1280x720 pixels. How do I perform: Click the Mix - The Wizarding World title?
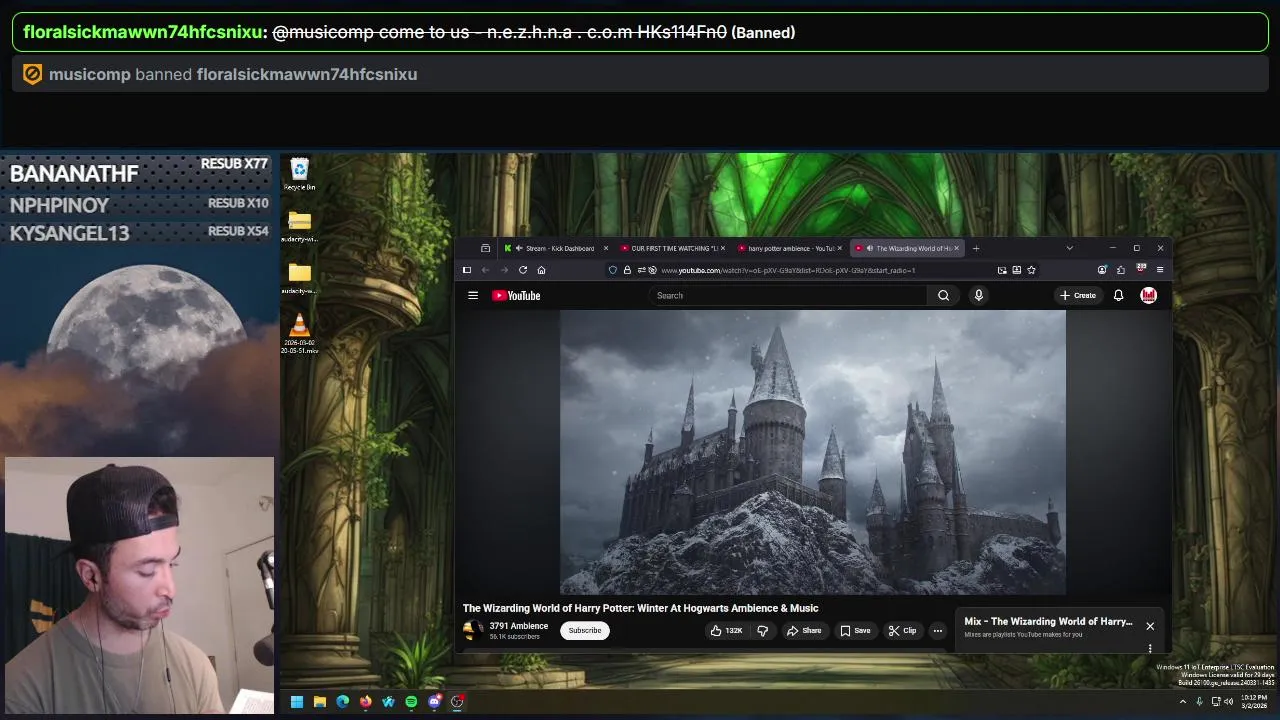[x=1048, y=622]
